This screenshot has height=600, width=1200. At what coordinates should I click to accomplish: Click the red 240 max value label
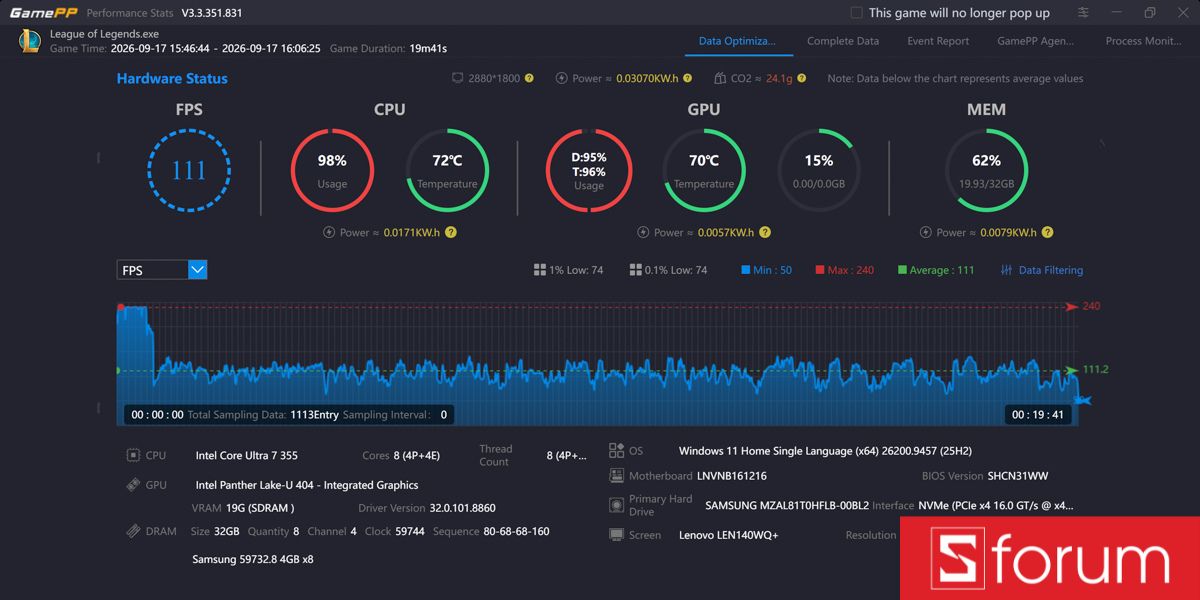point(1091,306)
